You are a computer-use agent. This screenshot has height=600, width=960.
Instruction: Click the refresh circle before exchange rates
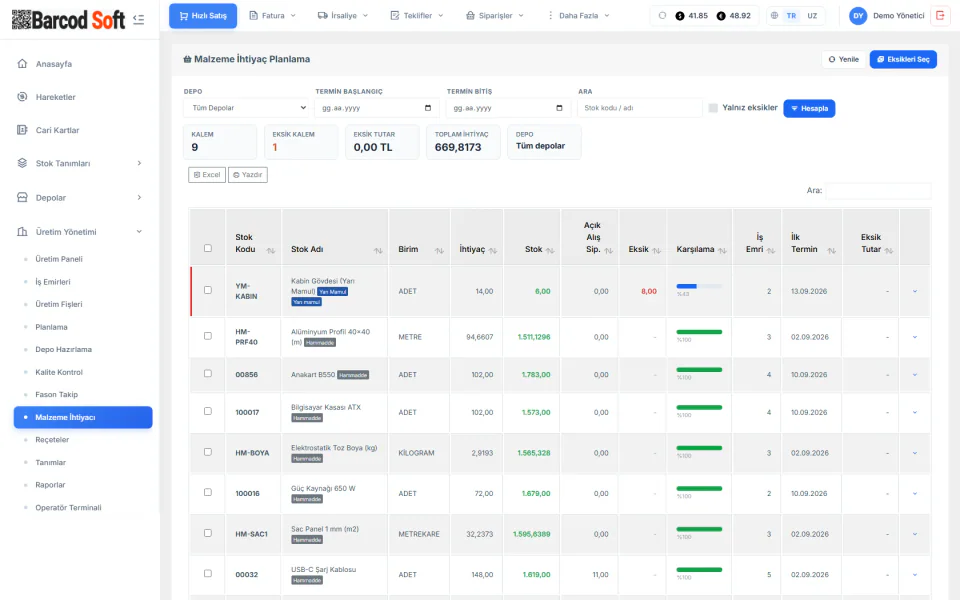coord(662,16)
